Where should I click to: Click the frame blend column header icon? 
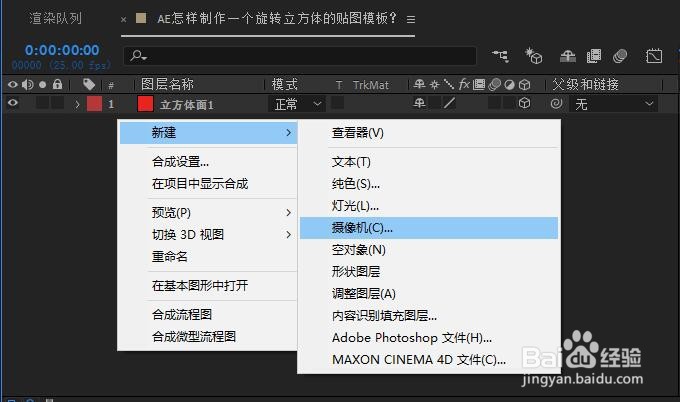click(x=479, y=84)
